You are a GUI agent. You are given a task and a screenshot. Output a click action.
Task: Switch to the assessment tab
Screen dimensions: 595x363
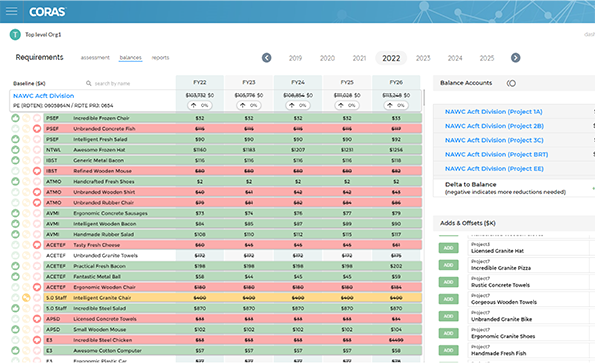[x=95, y=58]
